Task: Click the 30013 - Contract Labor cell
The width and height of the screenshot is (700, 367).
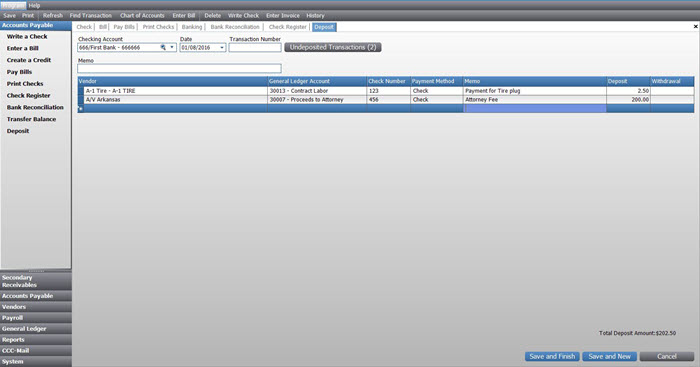Action: click(317, 91)
